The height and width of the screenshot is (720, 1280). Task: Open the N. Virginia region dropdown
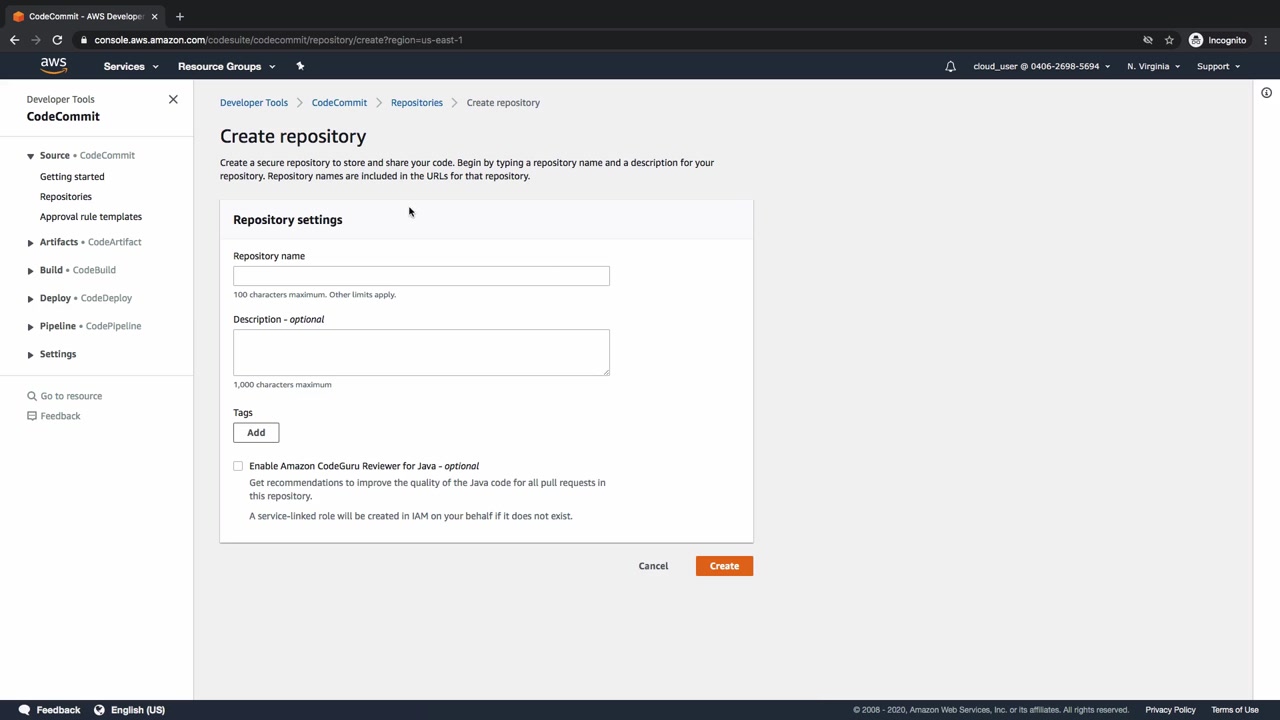coord(1153,66)
